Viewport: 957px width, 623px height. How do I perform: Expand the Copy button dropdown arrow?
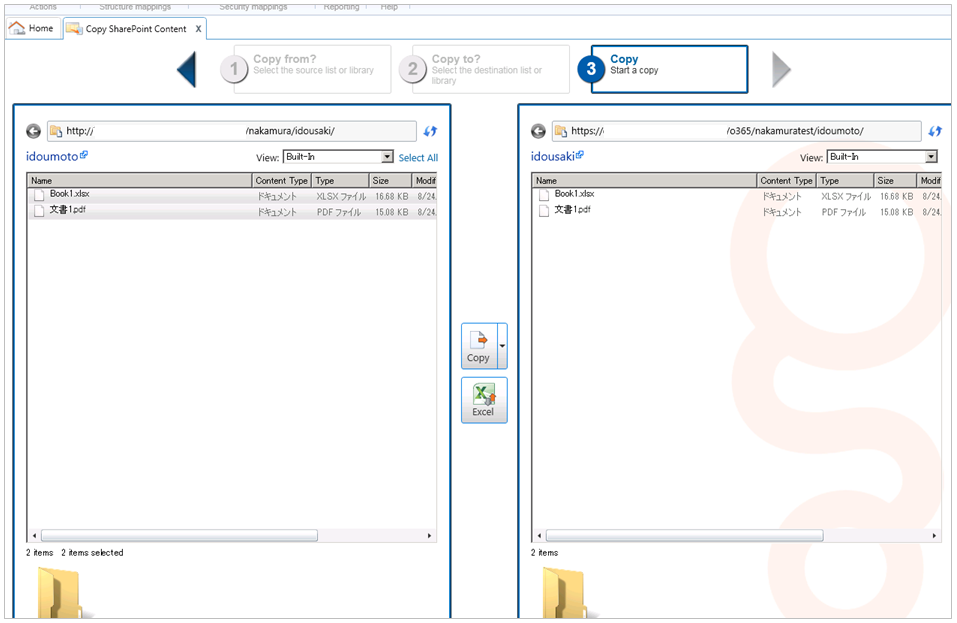pos(502,346)
